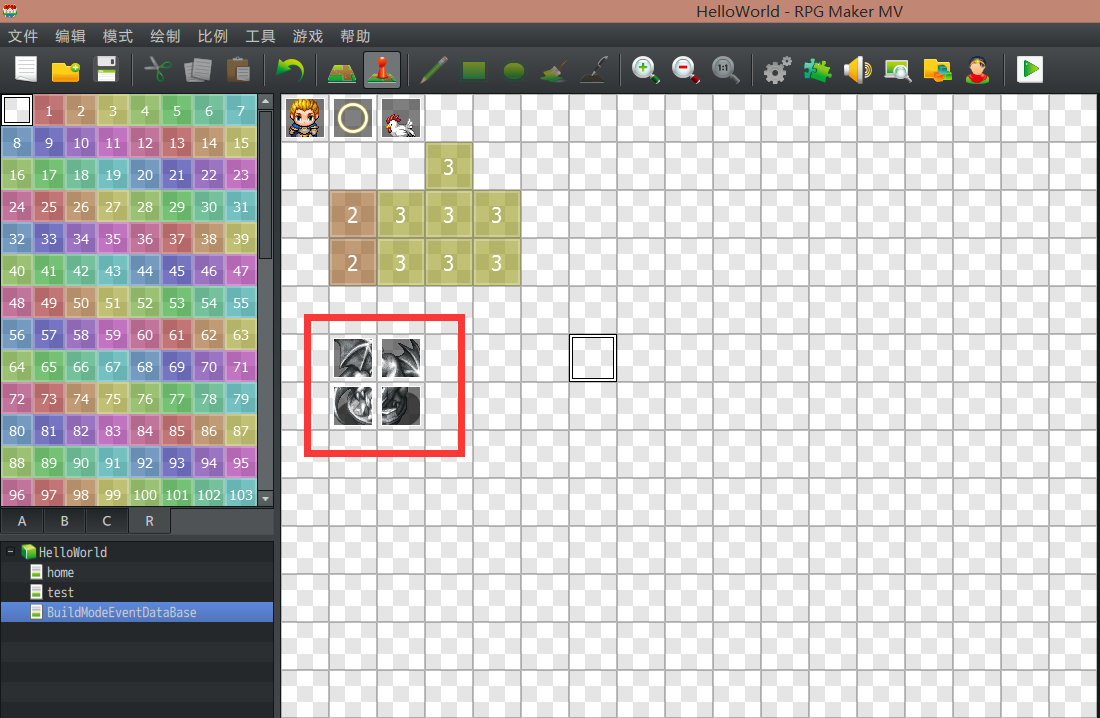Reset map zoom to actual size
Viewport: 1100px width, 718px height.
click(725, 69)
